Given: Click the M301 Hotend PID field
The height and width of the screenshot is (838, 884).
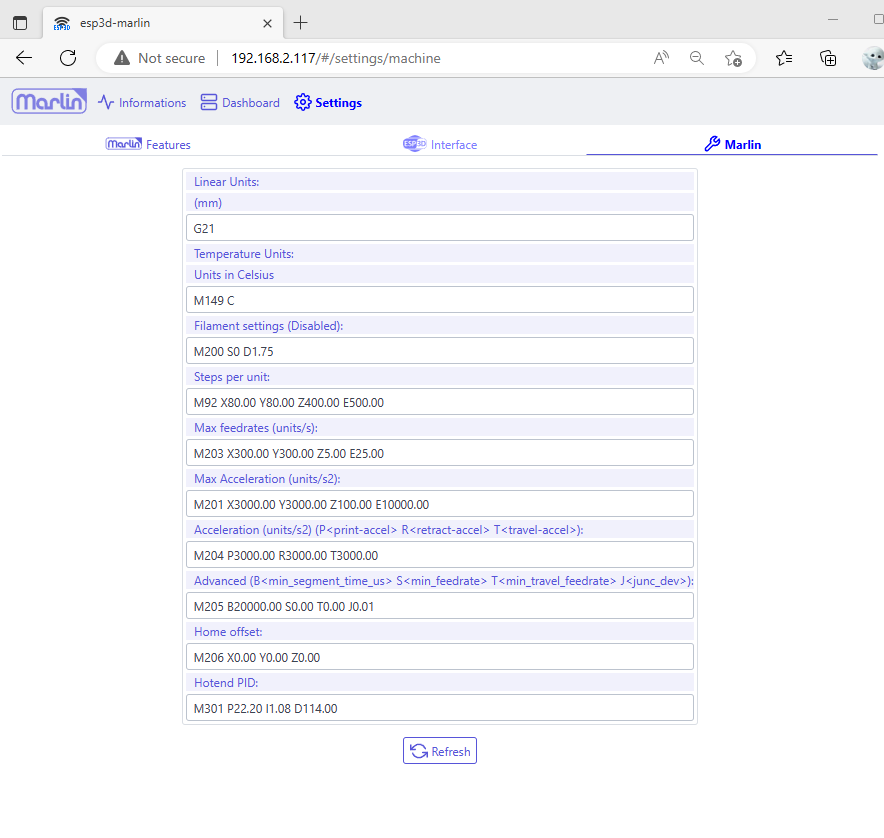Looking at the screenshot, I should (438, 708).
